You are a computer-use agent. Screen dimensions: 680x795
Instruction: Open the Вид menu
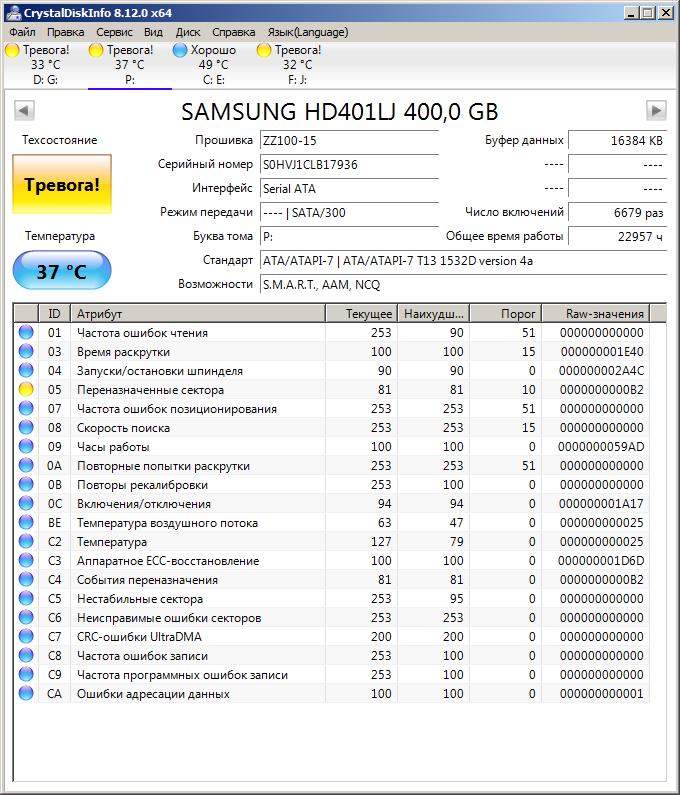point(153,32)
